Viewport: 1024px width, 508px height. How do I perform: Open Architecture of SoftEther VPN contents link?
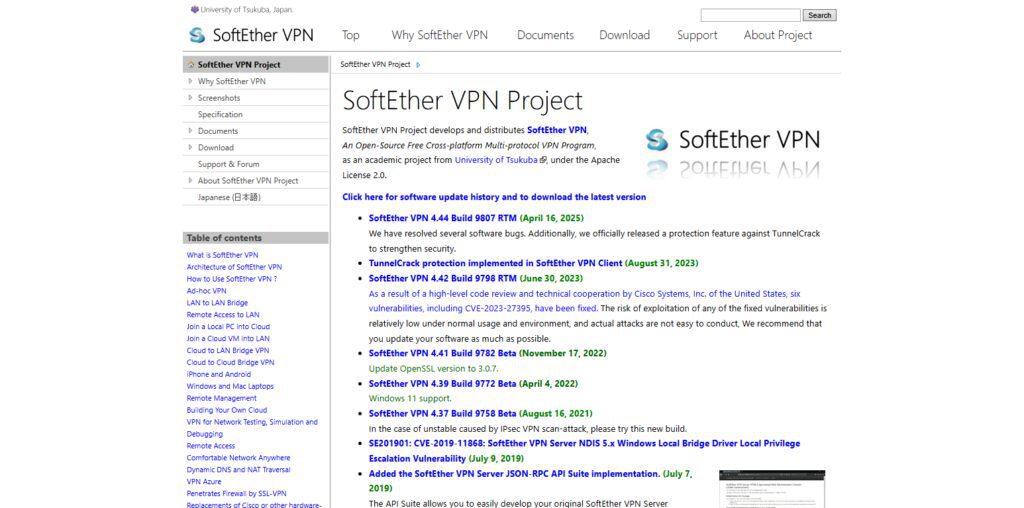pos(234,267)
